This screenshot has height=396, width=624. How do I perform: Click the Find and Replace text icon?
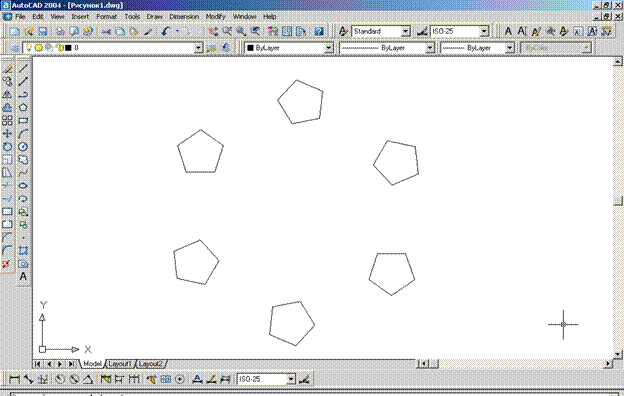pyautogui.click(x=550, y=31)
